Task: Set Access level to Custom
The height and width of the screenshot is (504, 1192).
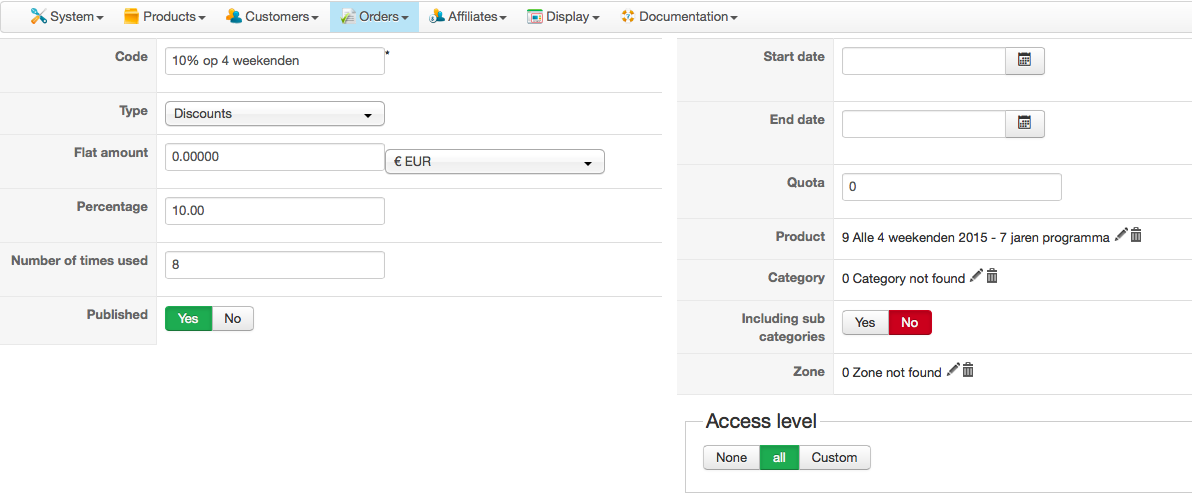Action: tap(834, 458)
